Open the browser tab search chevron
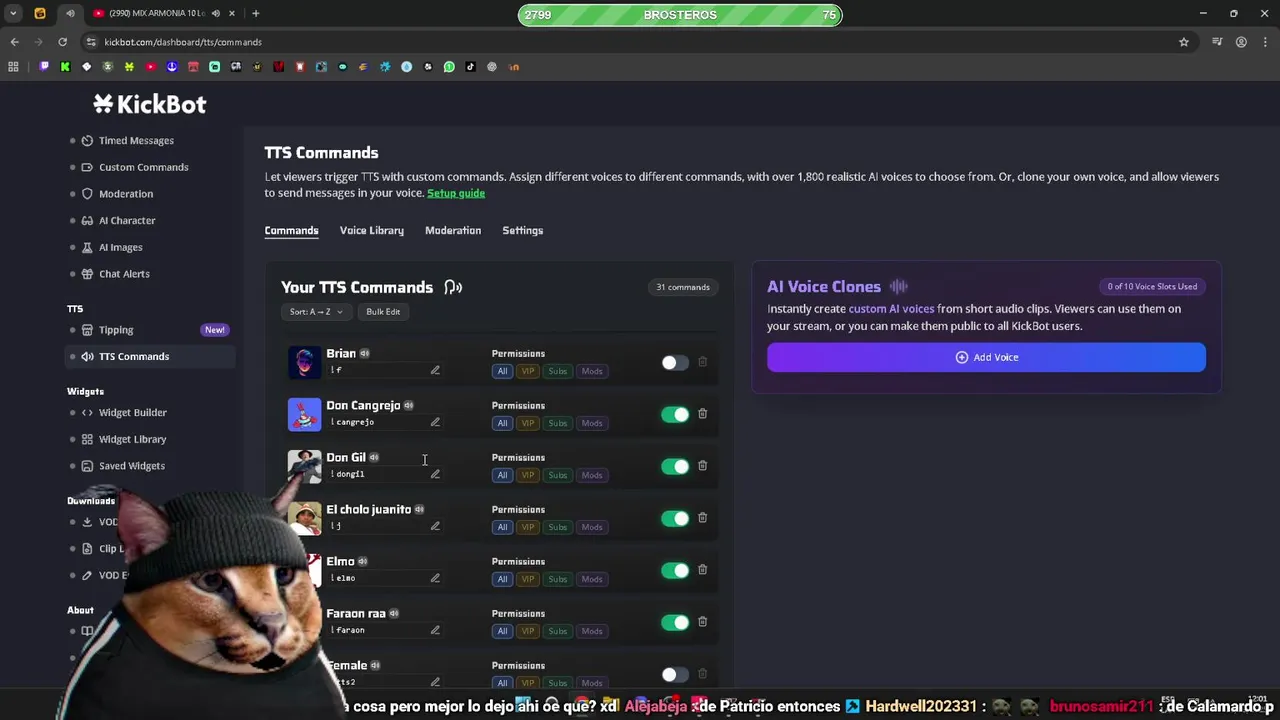 coord(13,13)
